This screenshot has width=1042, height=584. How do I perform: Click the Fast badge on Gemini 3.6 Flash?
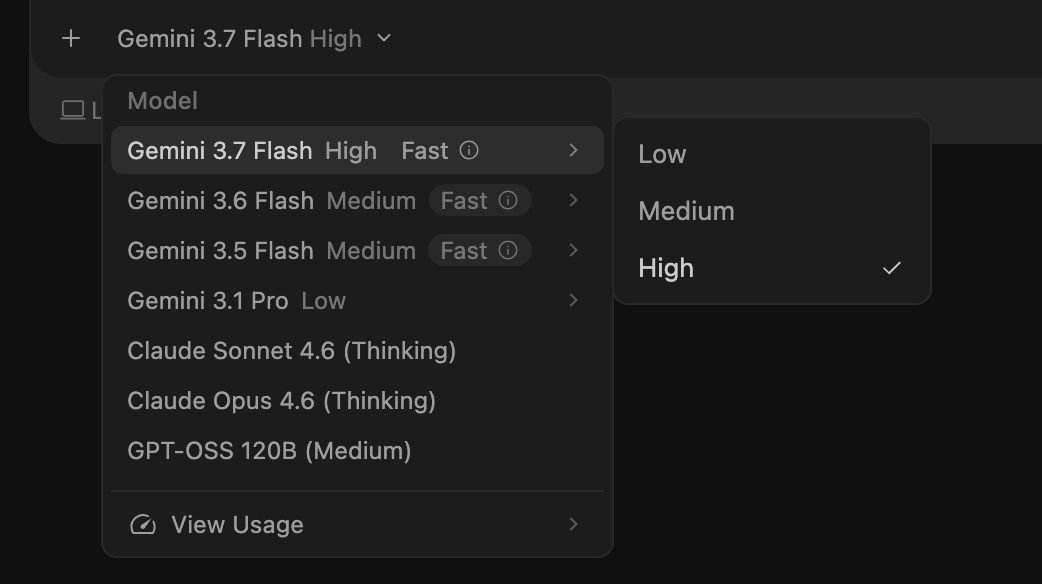[x=480, y=200]
